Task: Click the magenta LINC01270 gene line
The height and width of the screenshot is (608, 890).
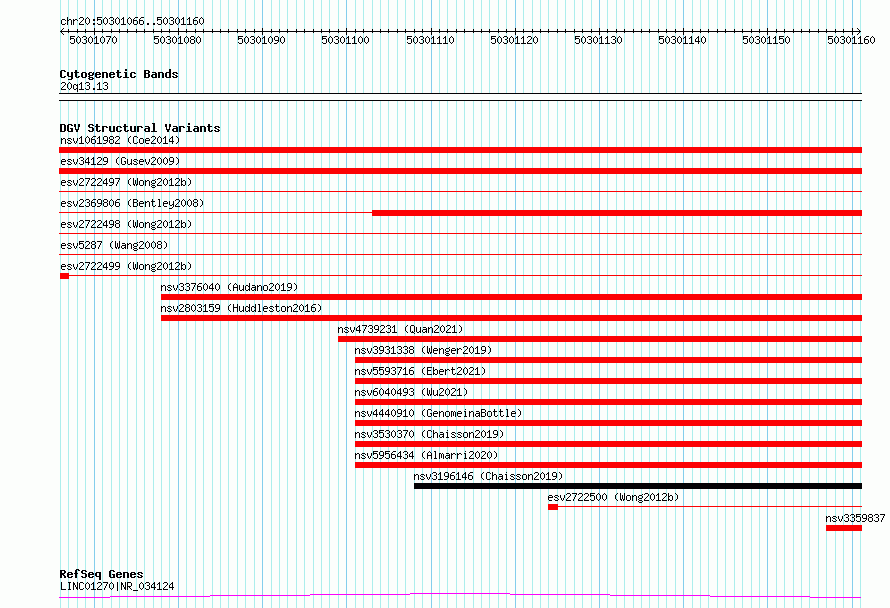Action: pos(460,596)
